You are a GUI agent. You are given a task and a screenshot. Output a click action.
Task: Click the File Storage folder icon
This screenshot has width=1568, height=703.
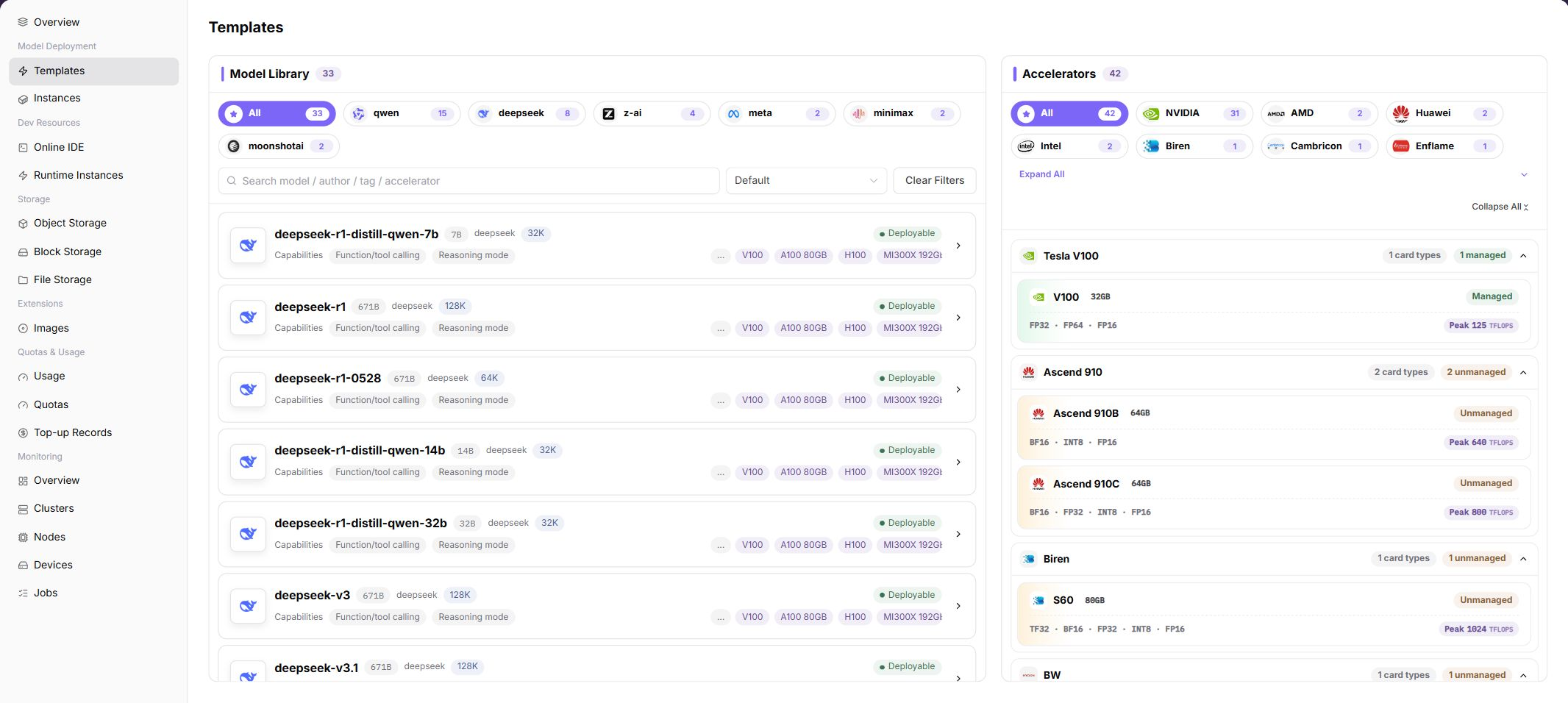click(23, 280)
